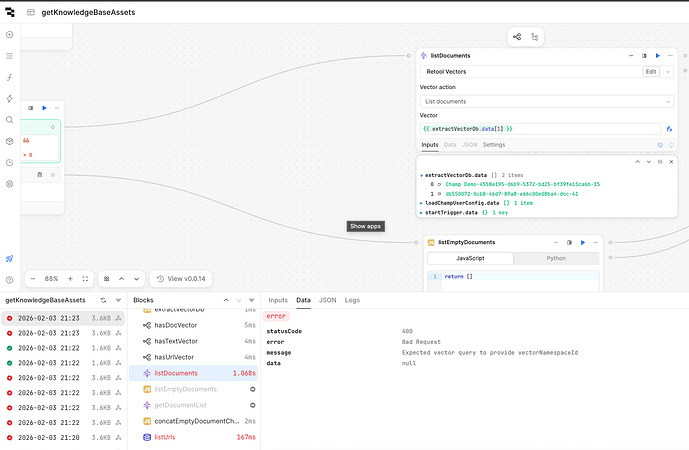Click the search icon in left sidebar
The height and width of the screenshot is (450, 689).
coord(9,120)
